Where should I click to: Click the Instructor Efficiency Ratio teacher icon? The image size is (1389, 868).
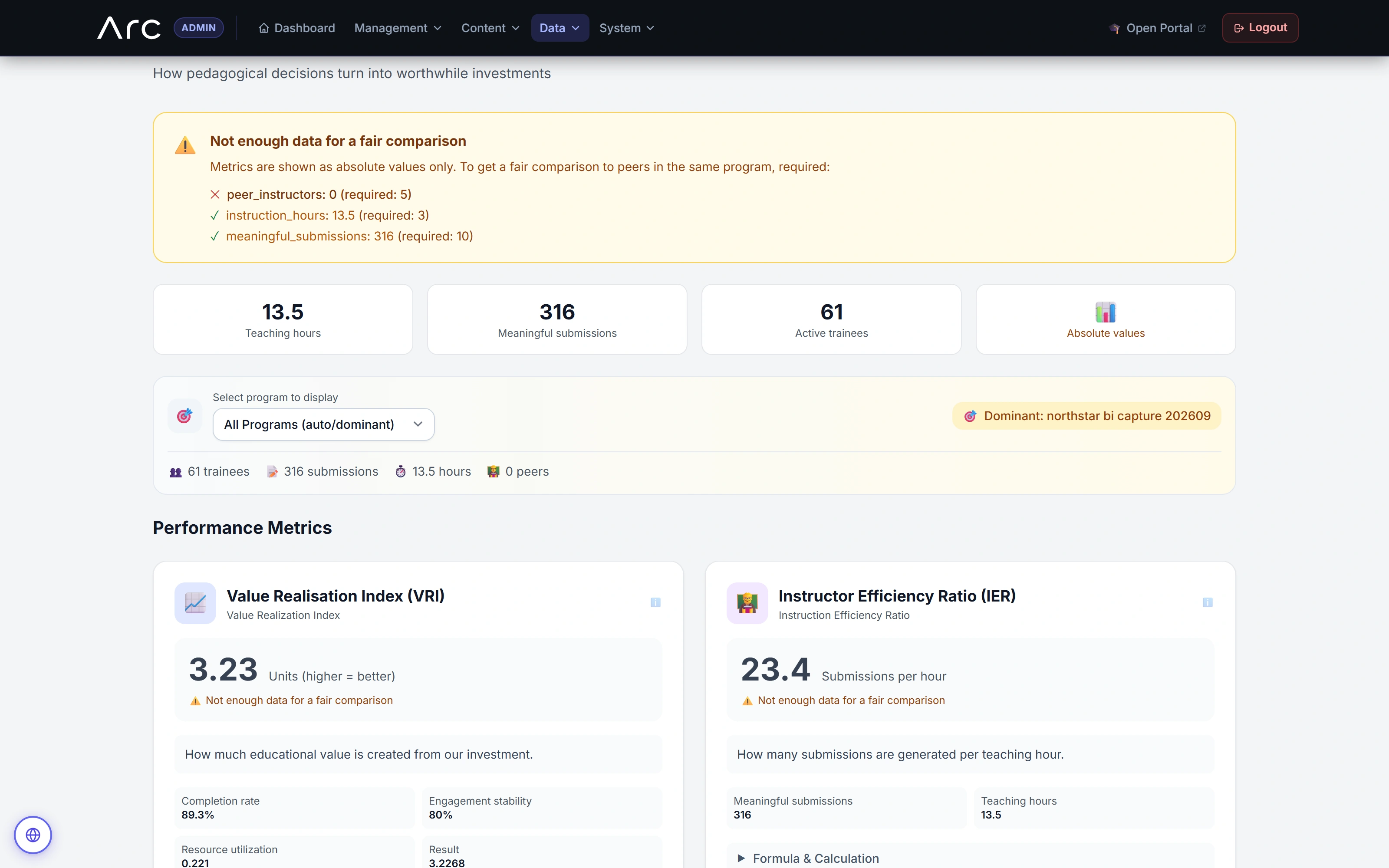point(747,603)
